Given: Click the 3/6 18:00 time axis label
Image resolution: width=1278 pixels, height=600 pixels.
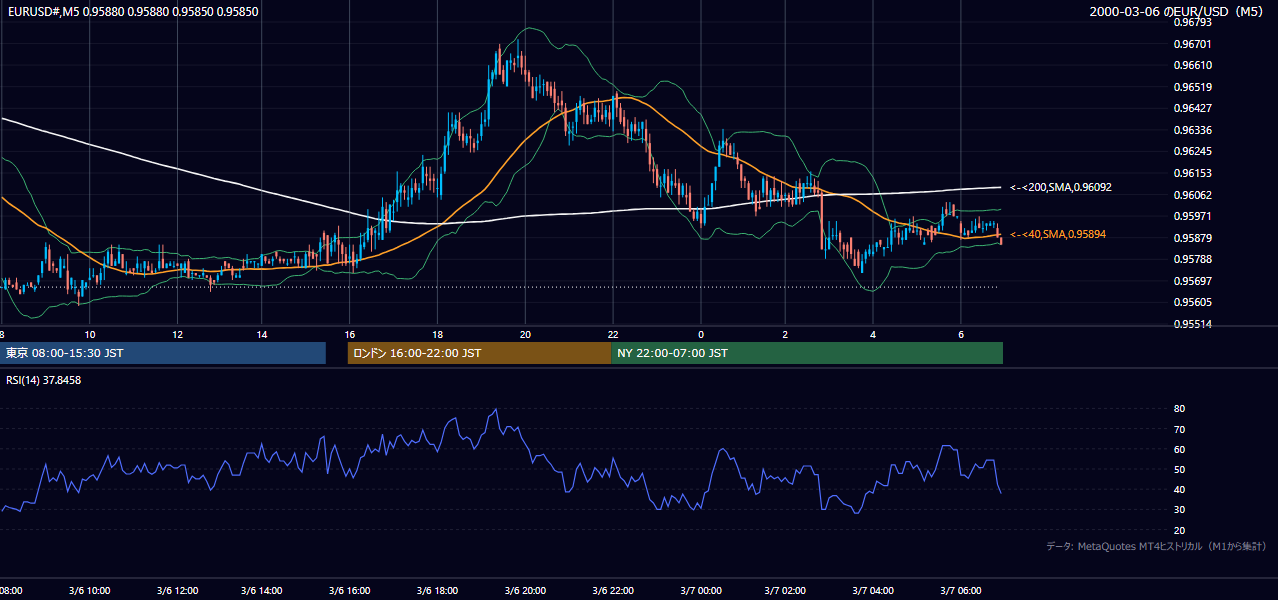Looking at the screenshot, I should (x=437, y=591).
